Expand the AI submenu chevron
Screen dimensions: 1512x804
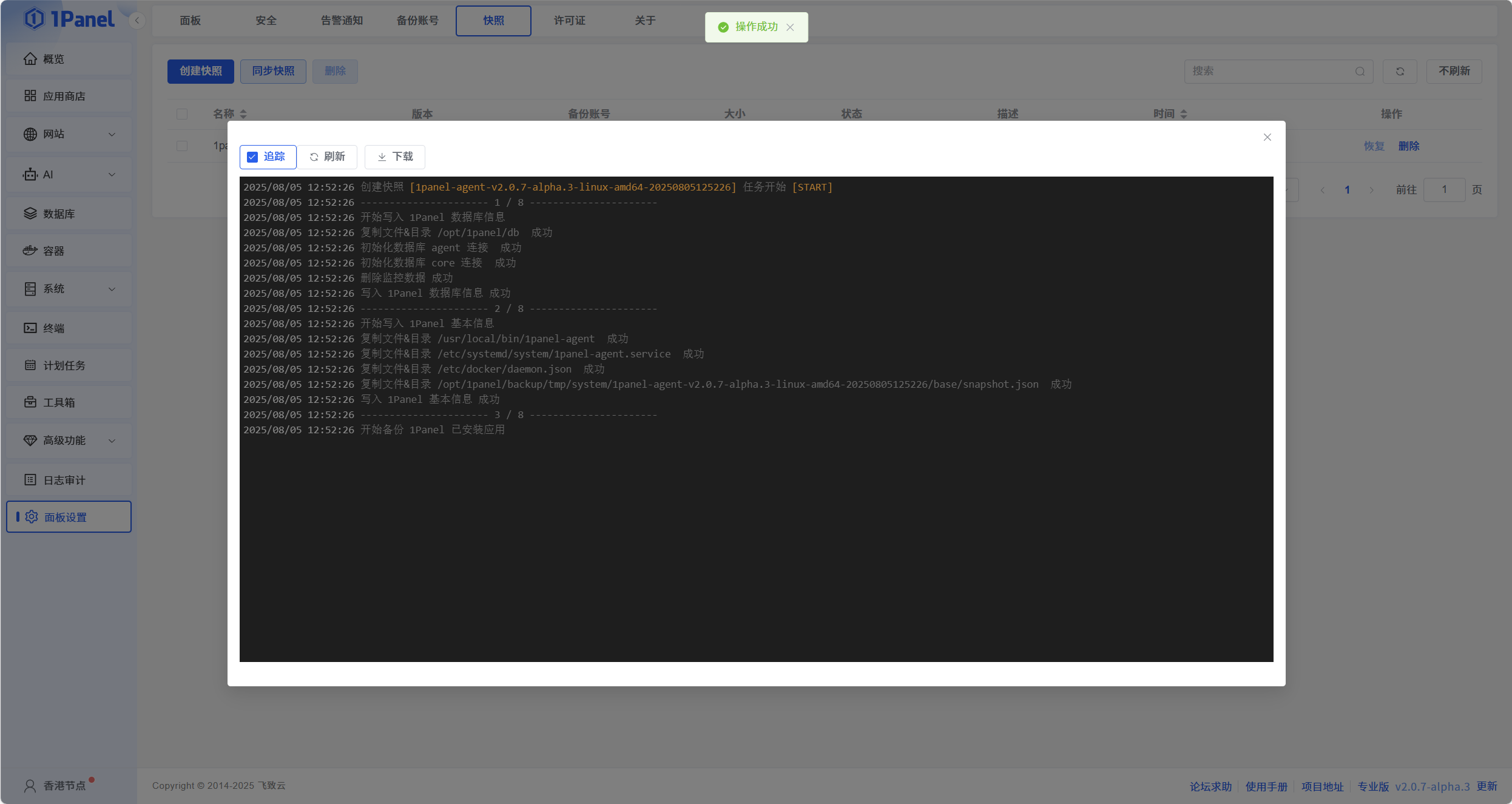click(112, 175)
